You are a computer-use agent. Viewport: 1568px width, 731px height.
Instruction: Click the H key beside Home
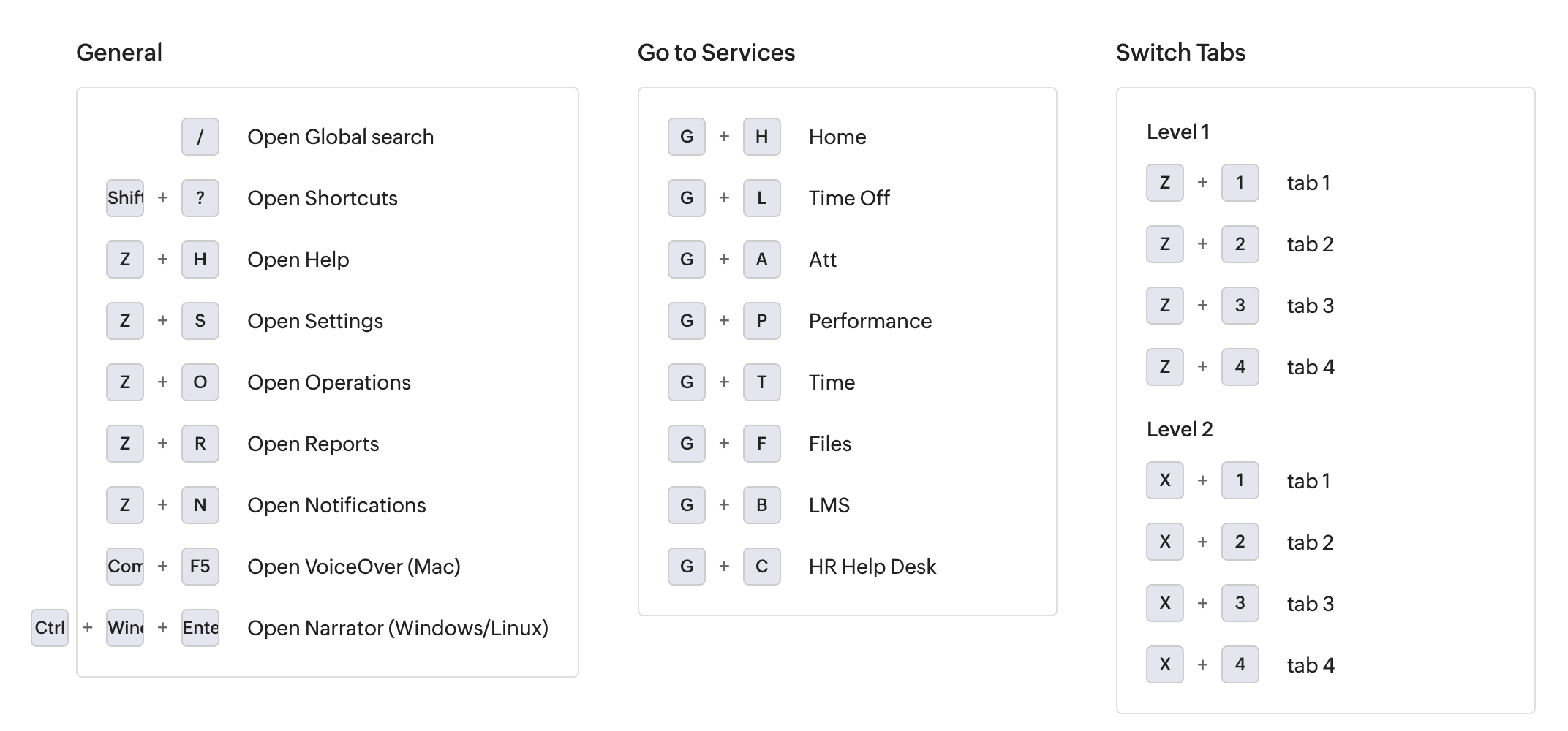point(761,137)
